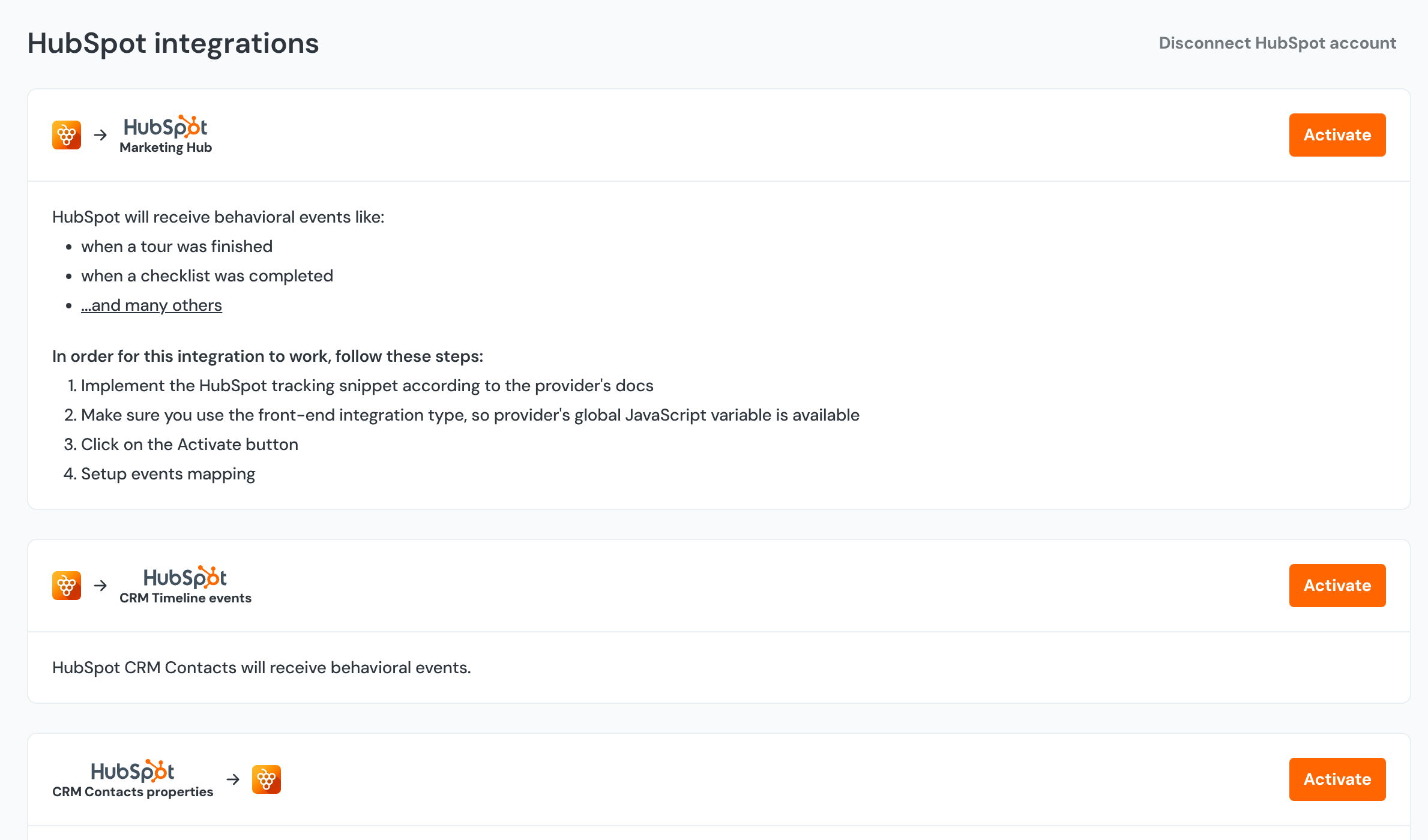Click arrow icon in CRM Timeline header

(x=101, y=586)
